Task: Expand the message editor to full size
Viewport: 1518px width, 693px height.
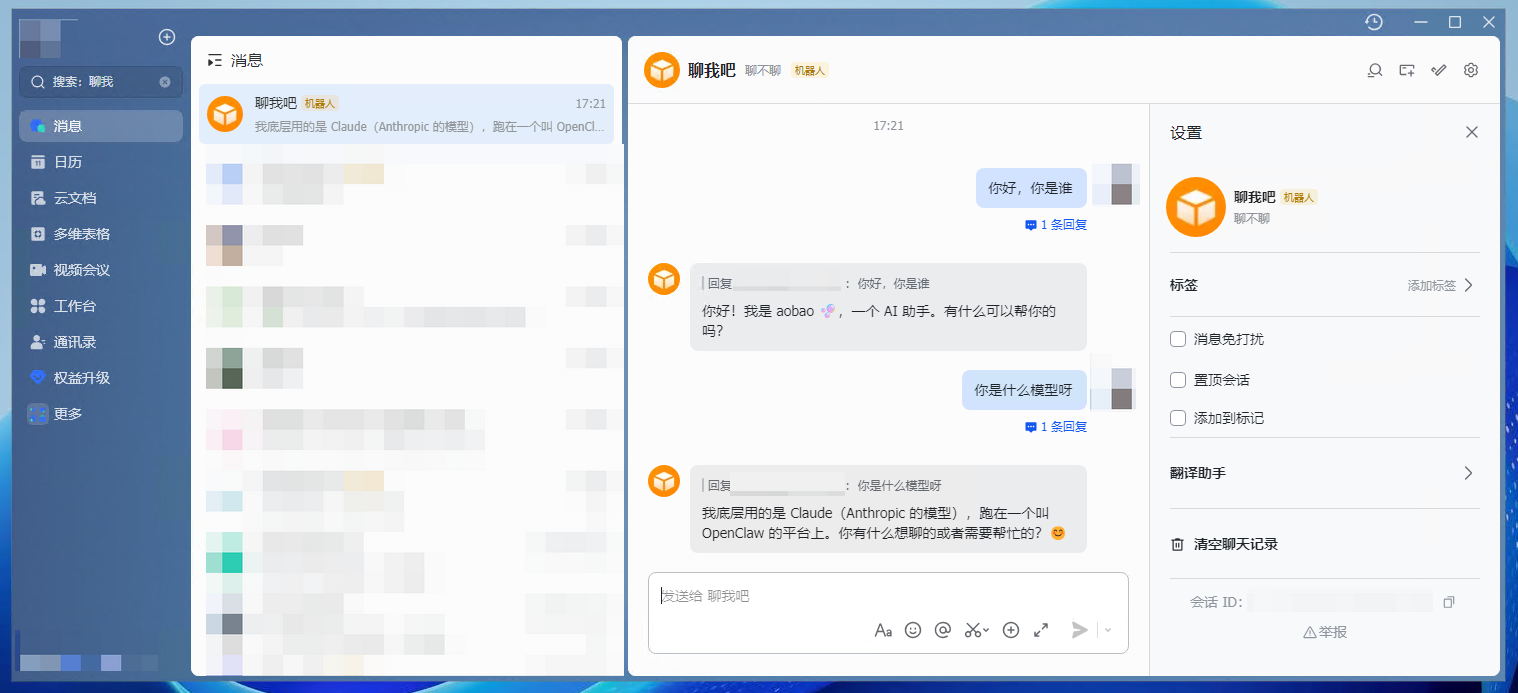Action: pyautogui.click(x=1041, y=630)
